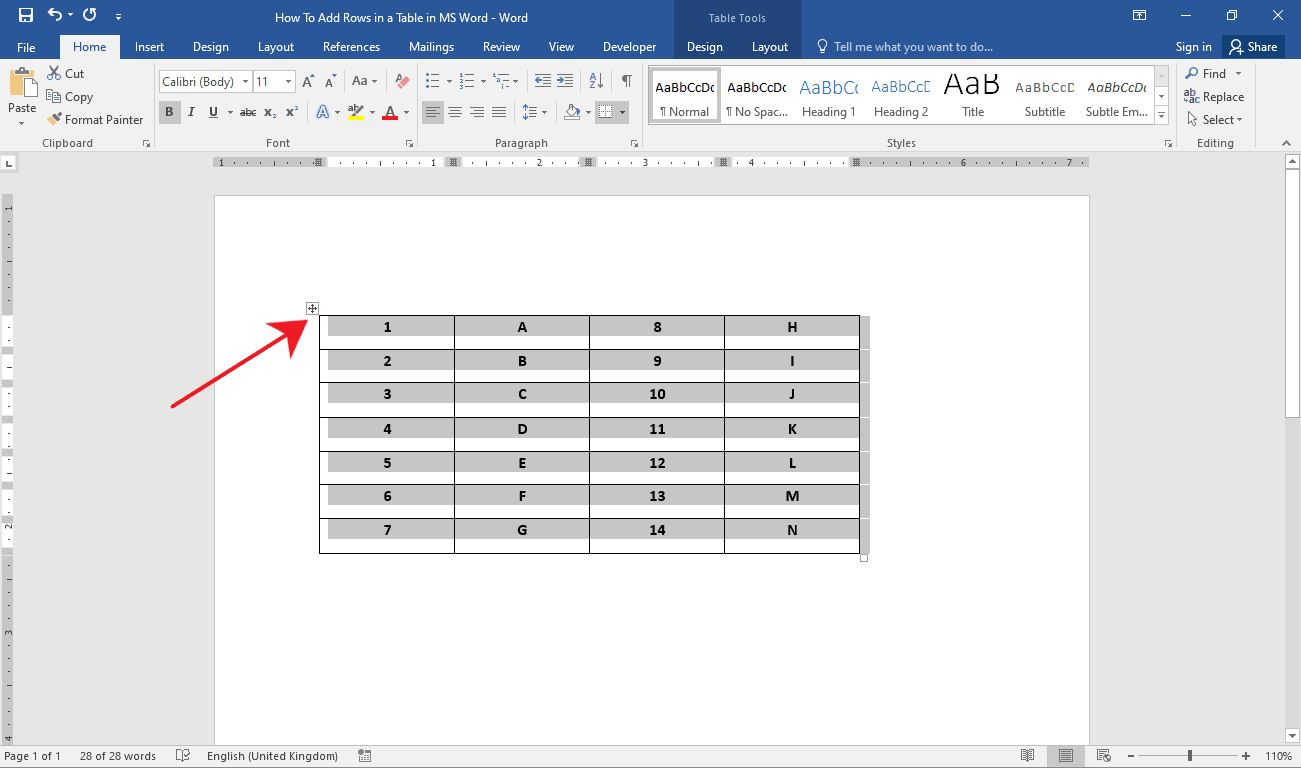The image size is (1301, 768).
Task: Open Customize Quick Access Toolbar dropdown
Action: click(119, 17)
